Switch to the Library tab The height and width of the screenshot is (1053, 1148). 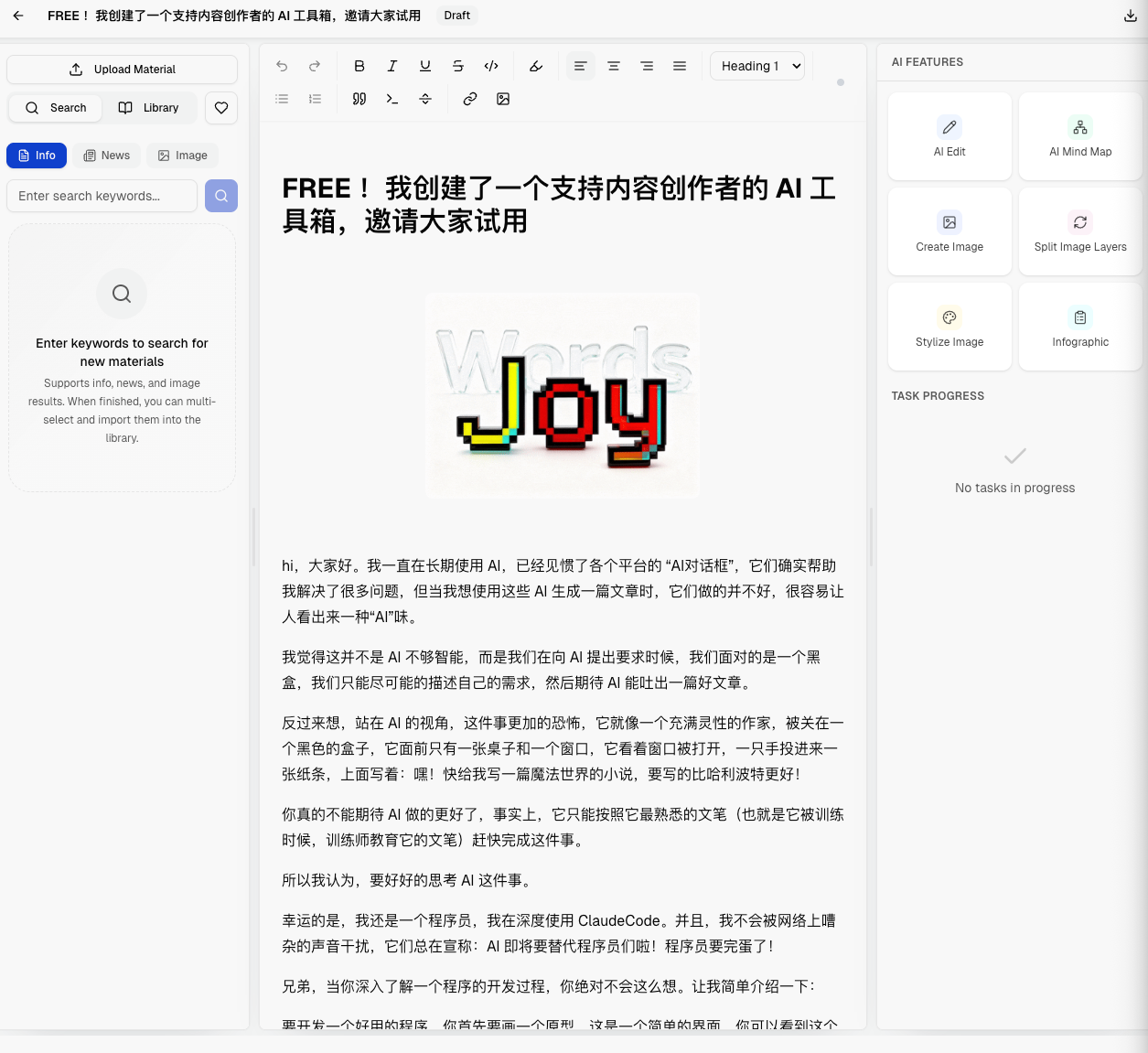tap(149, 108)
